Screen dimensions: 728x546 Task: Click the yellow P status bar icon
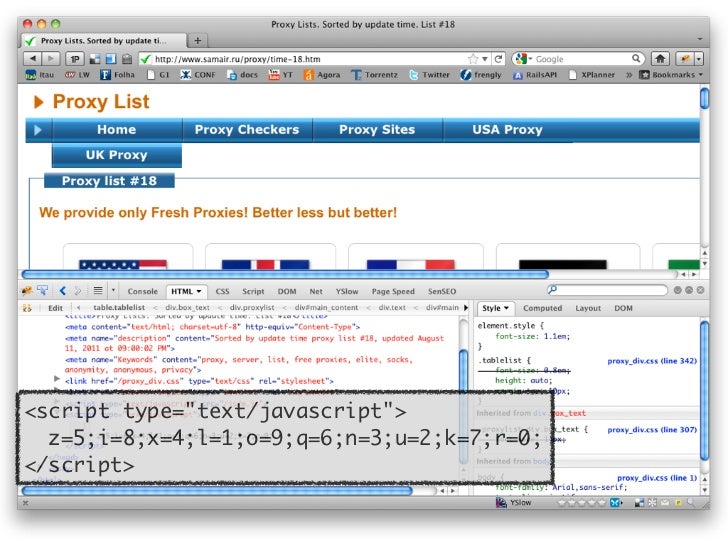point(678,502)
